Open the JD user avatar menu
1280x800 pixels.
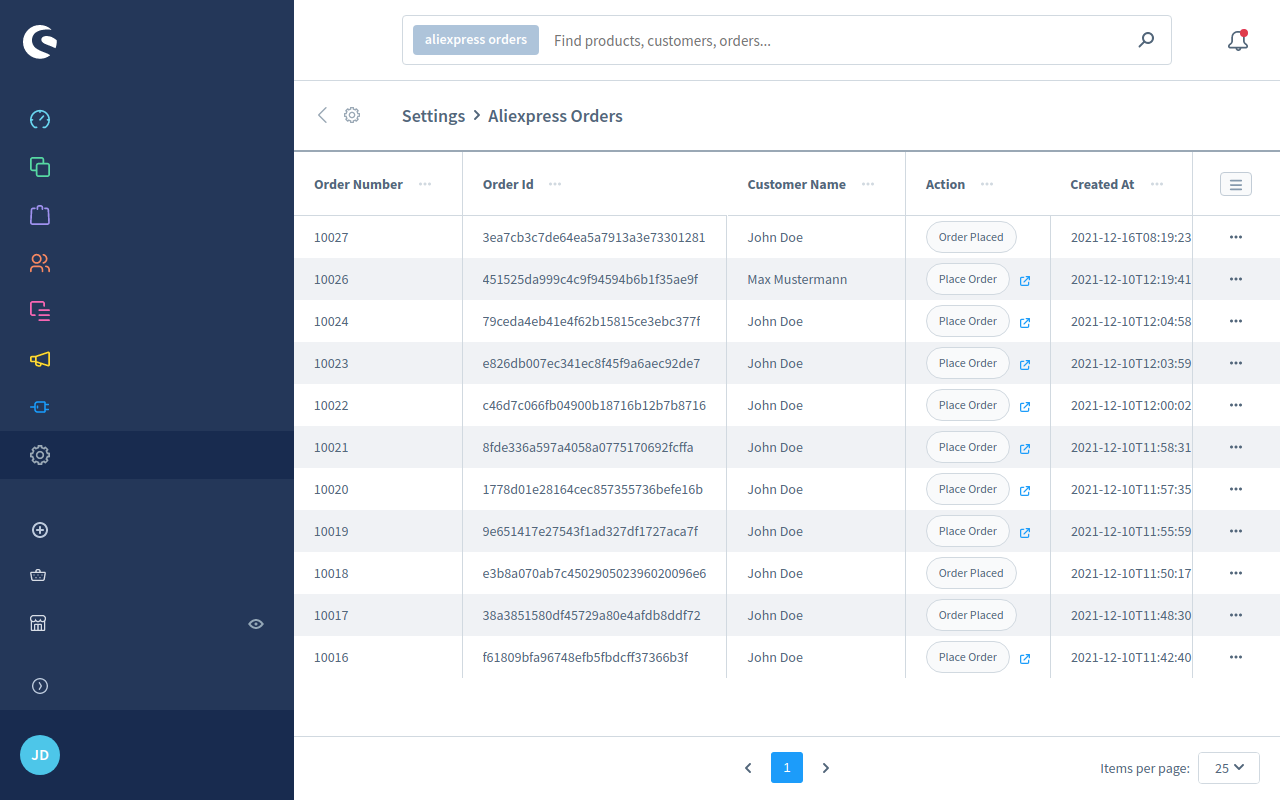click(x=40, y=755)
